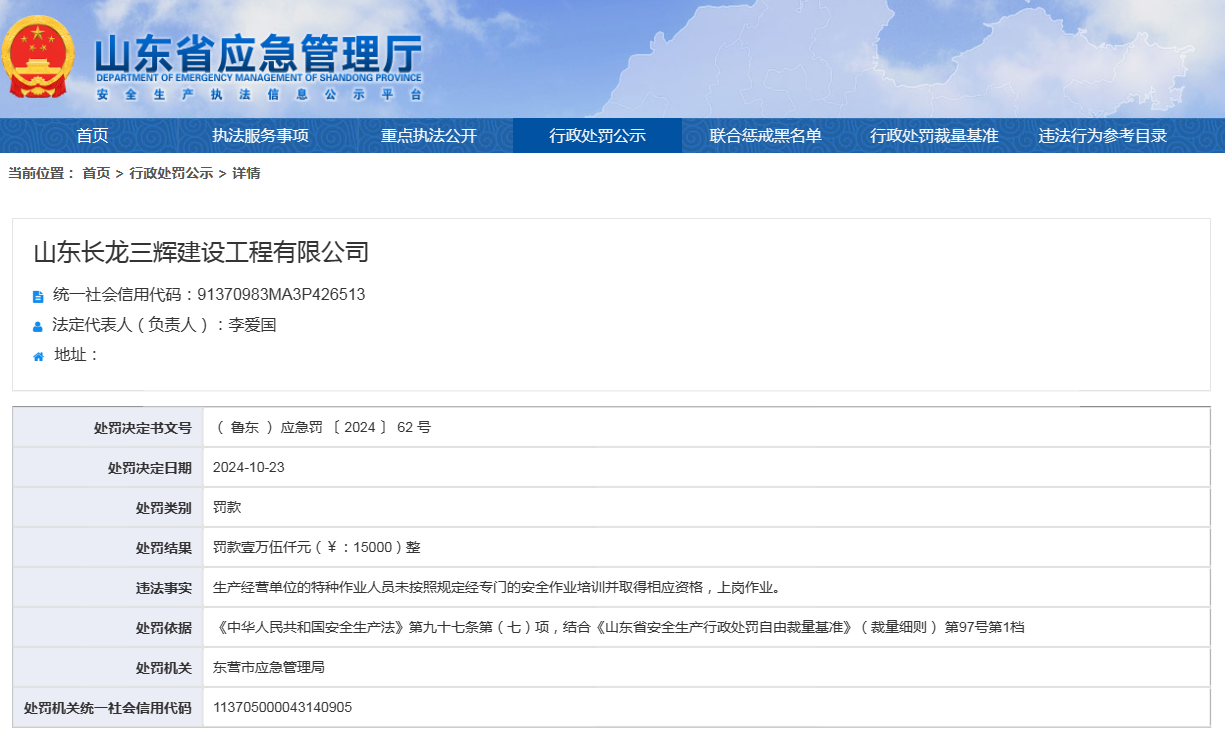
Task: Click the 安全生产执法信息公示平台 subtitle
Action: tap(260, 95)
